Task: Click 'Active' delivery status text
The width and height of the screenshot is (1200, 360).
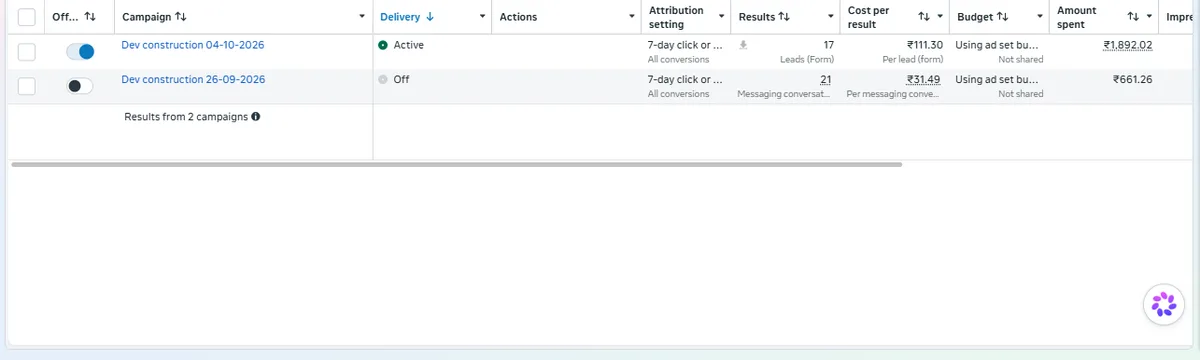Action: coord(408,45)
